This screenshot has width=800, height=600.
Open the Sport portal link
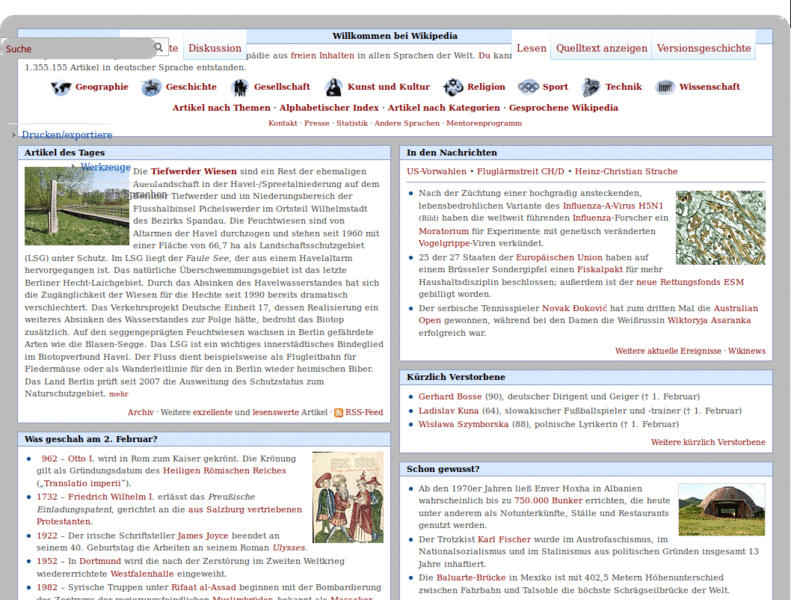(555, 87)
